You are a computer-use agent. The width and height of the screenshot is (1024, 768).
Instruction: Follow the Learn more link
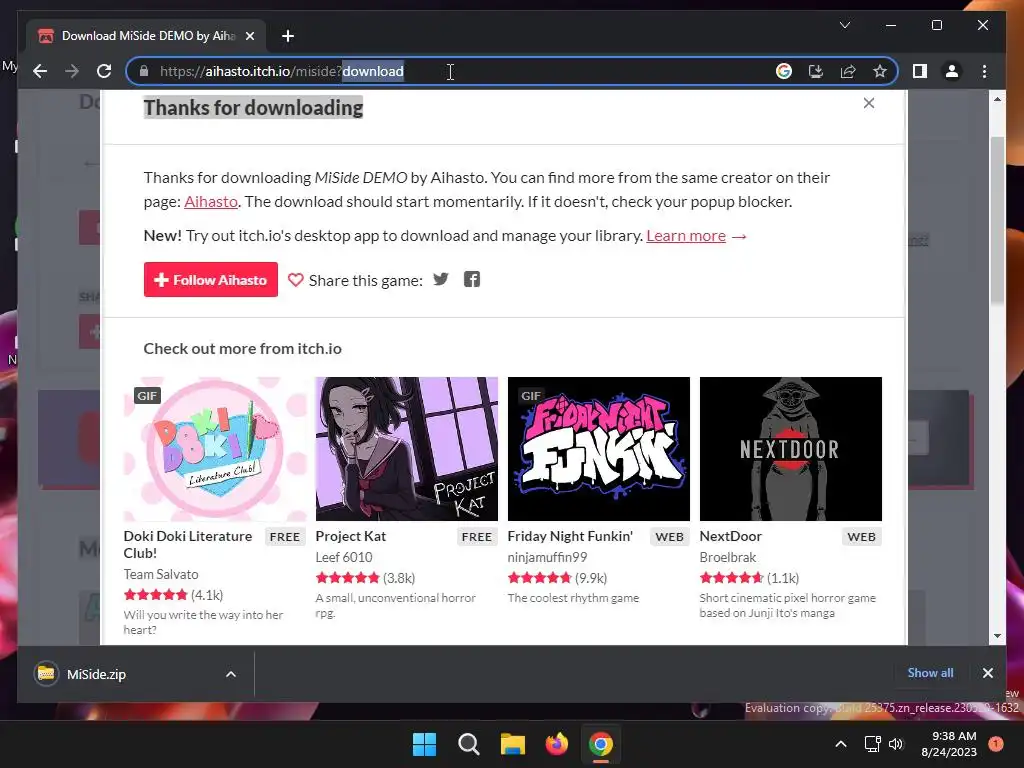(x=686, y=236)
